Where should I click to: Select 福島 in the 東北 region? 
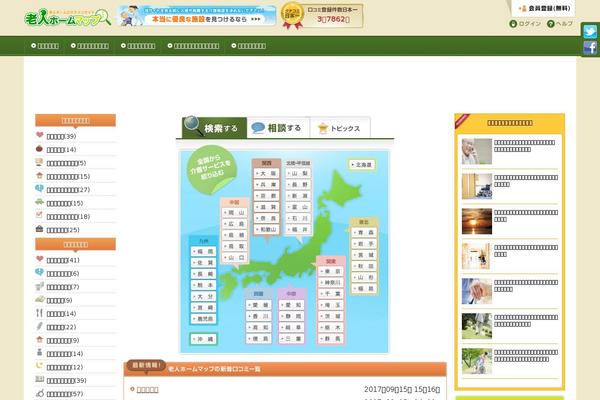[x=364, y=288]
